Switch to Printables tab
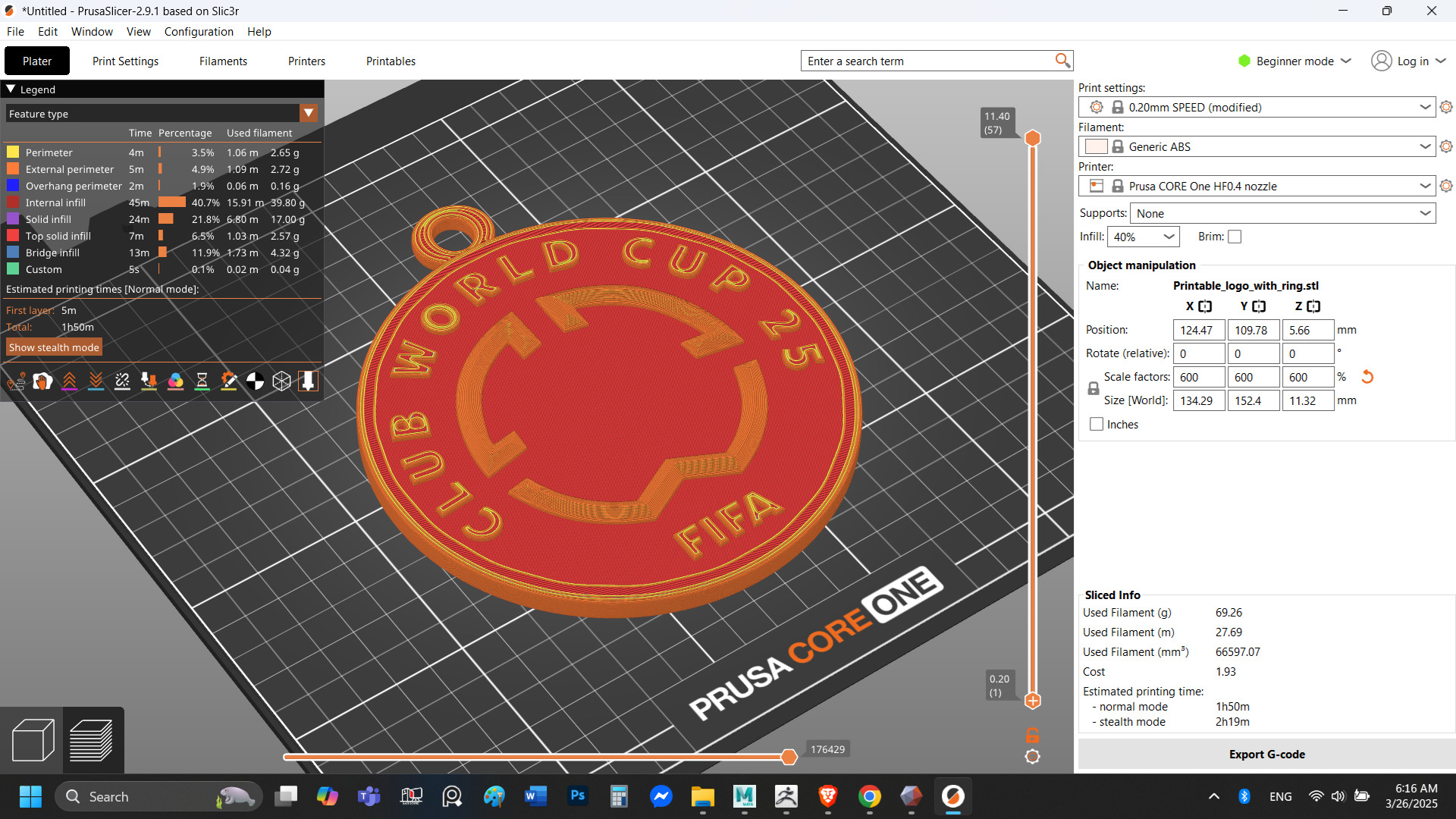Screen dimensions: 1456x819 [391, 61]
